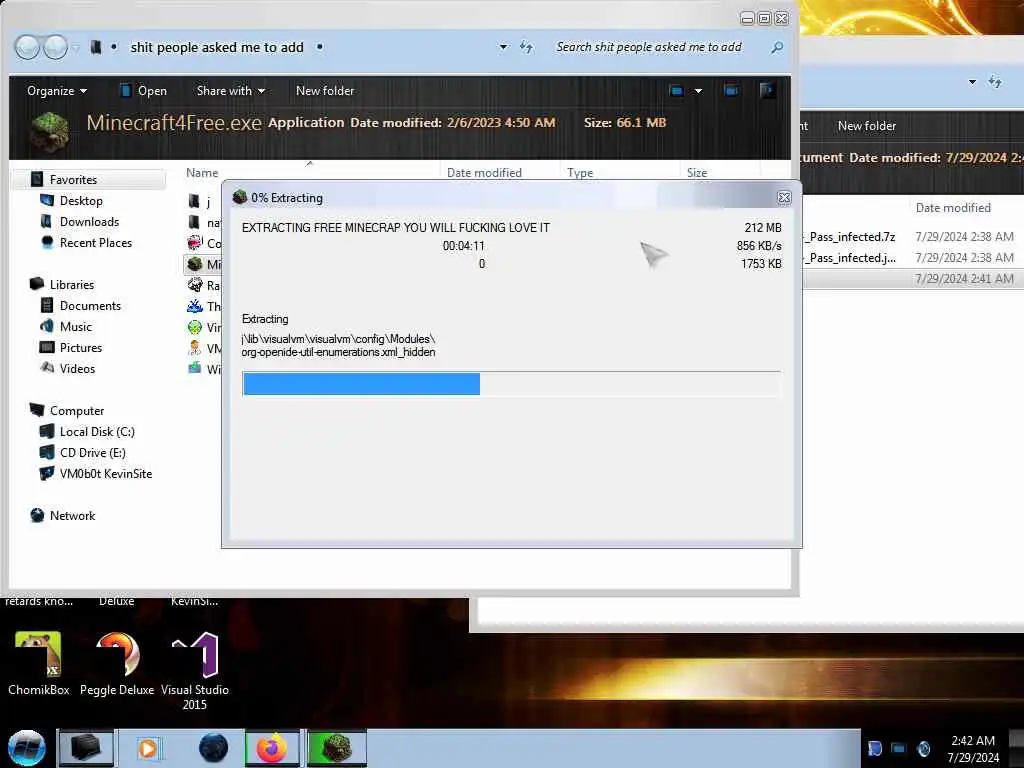Sort by Date modified in background window
The image size is (1024, 768).
(x=953, y=208)
